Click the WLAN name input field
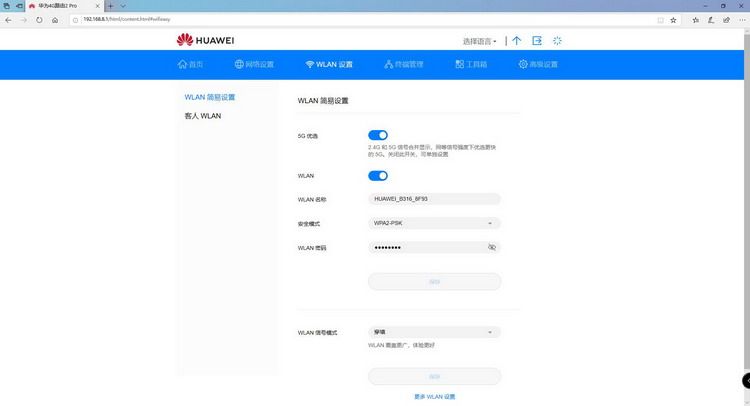 pyautogui.click(x=434, y=199)
